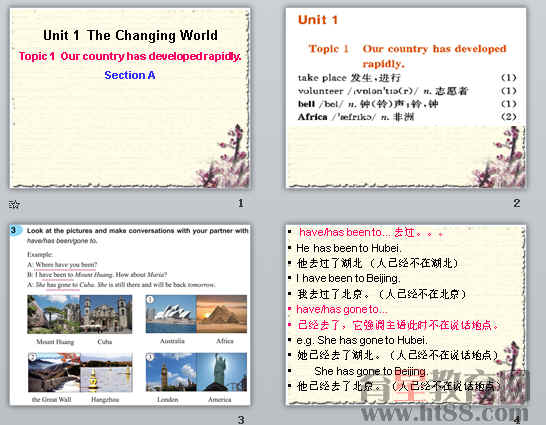Click 'He has been to Hubei.' bullet

click(x=349, y=248)
